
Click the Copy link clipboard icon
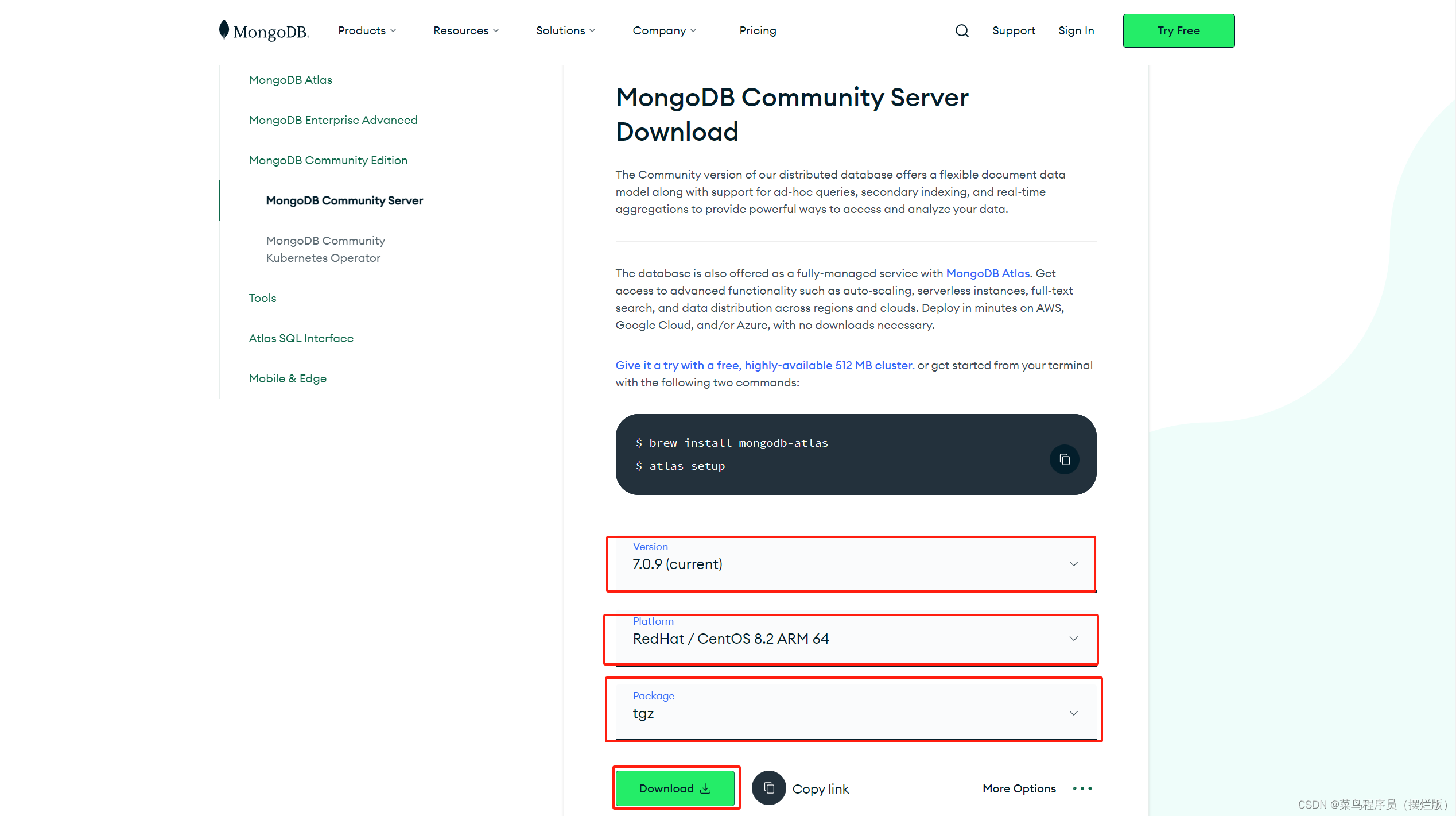click(769, 788)
